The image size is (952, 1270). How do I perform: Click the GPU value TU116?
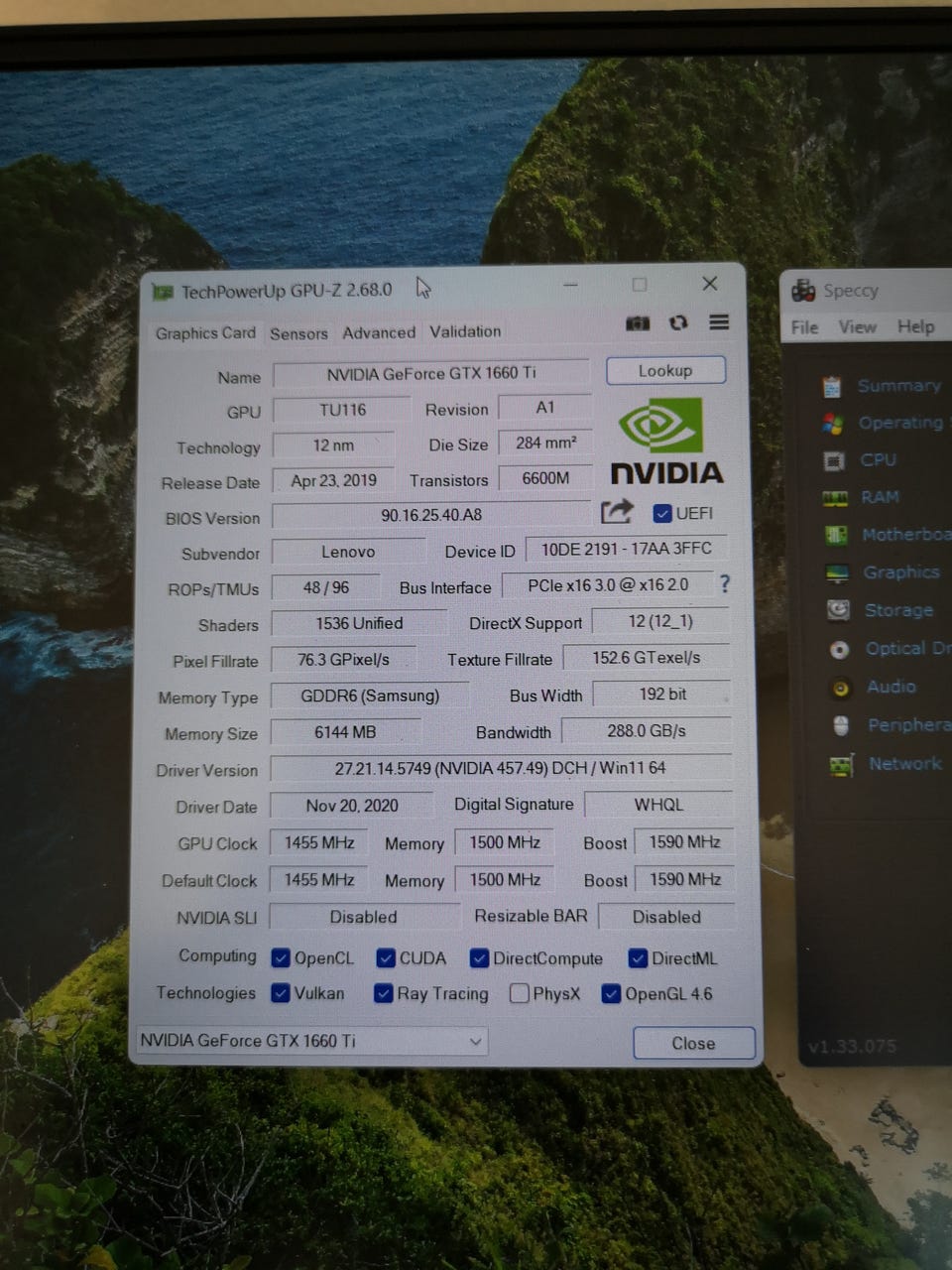click(342, 410)
